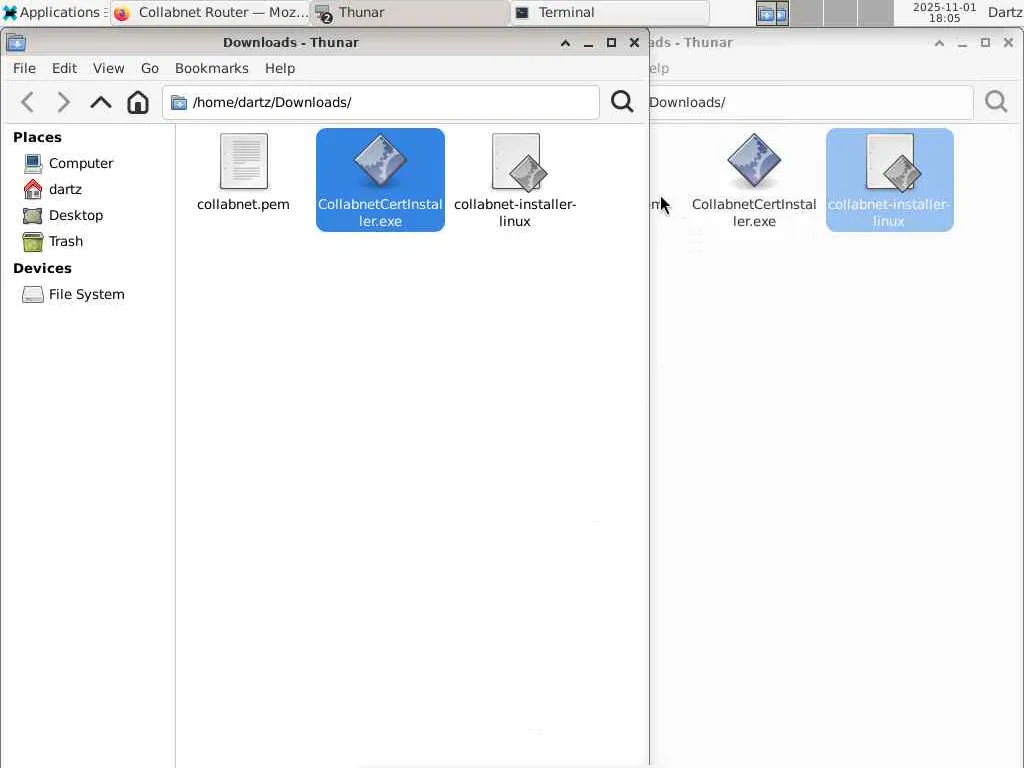The image size is (1024, 768).
Task: Open the View menu
Action: [x=108, y=68]
